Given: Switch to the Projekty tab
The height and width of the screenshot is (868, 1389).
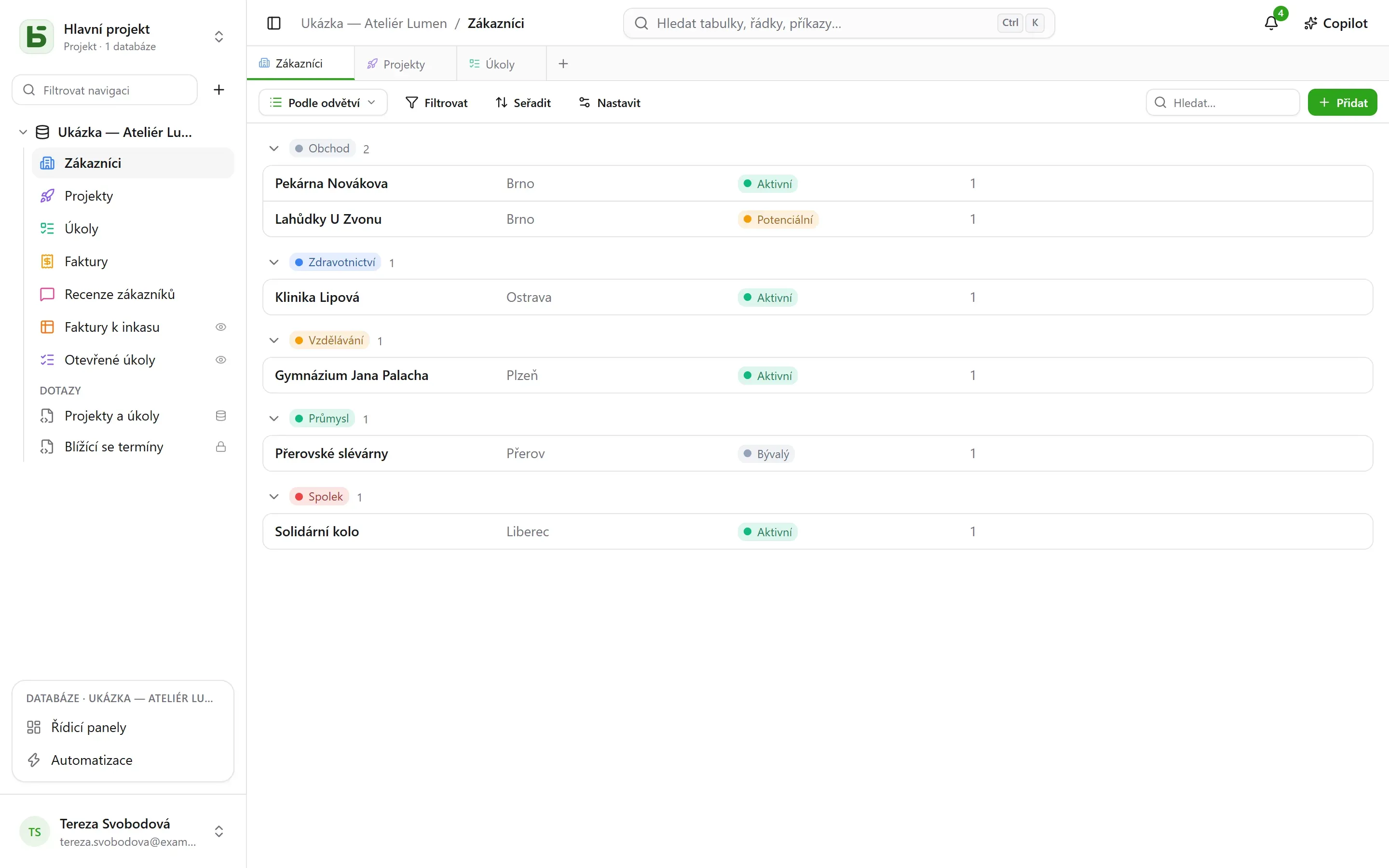Looking at the screenshot, I should pos(405,64).
